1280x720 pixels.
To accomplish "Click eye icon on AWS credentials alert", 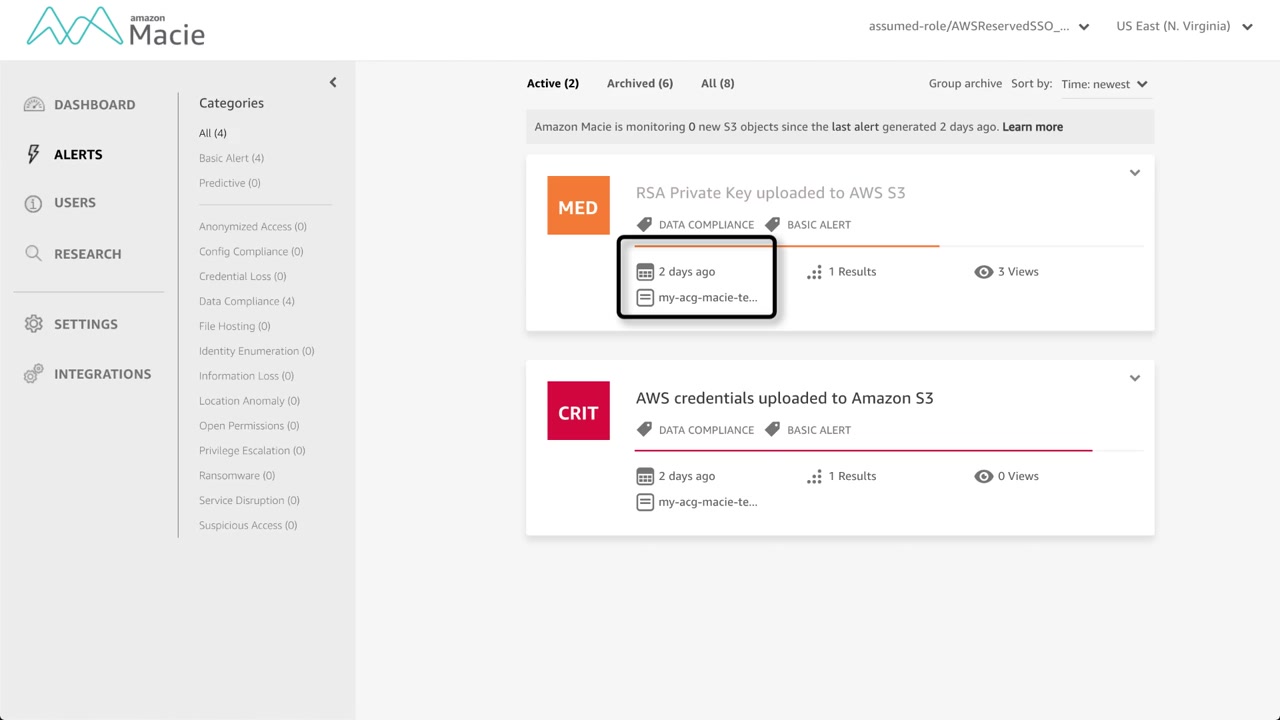I will [x=984, y=476].
